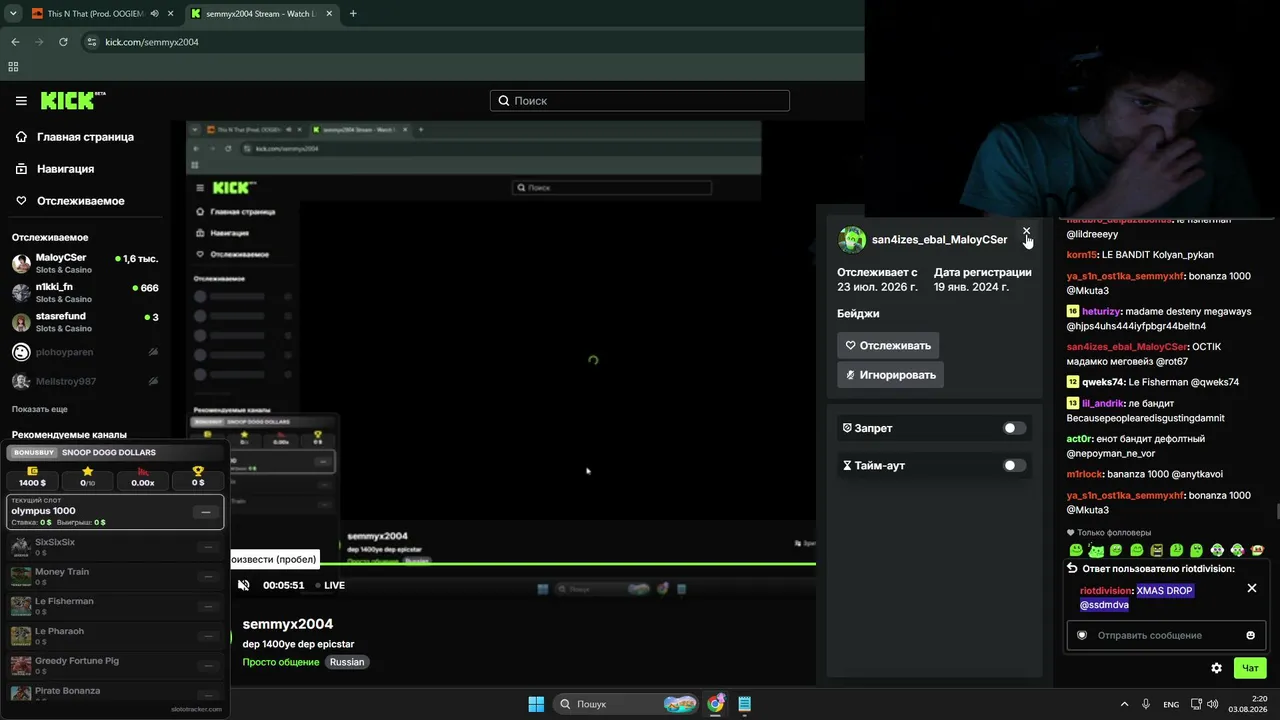Unmute the stream with the speaker icon
1280x720 pixels.
tap(244, 585)
